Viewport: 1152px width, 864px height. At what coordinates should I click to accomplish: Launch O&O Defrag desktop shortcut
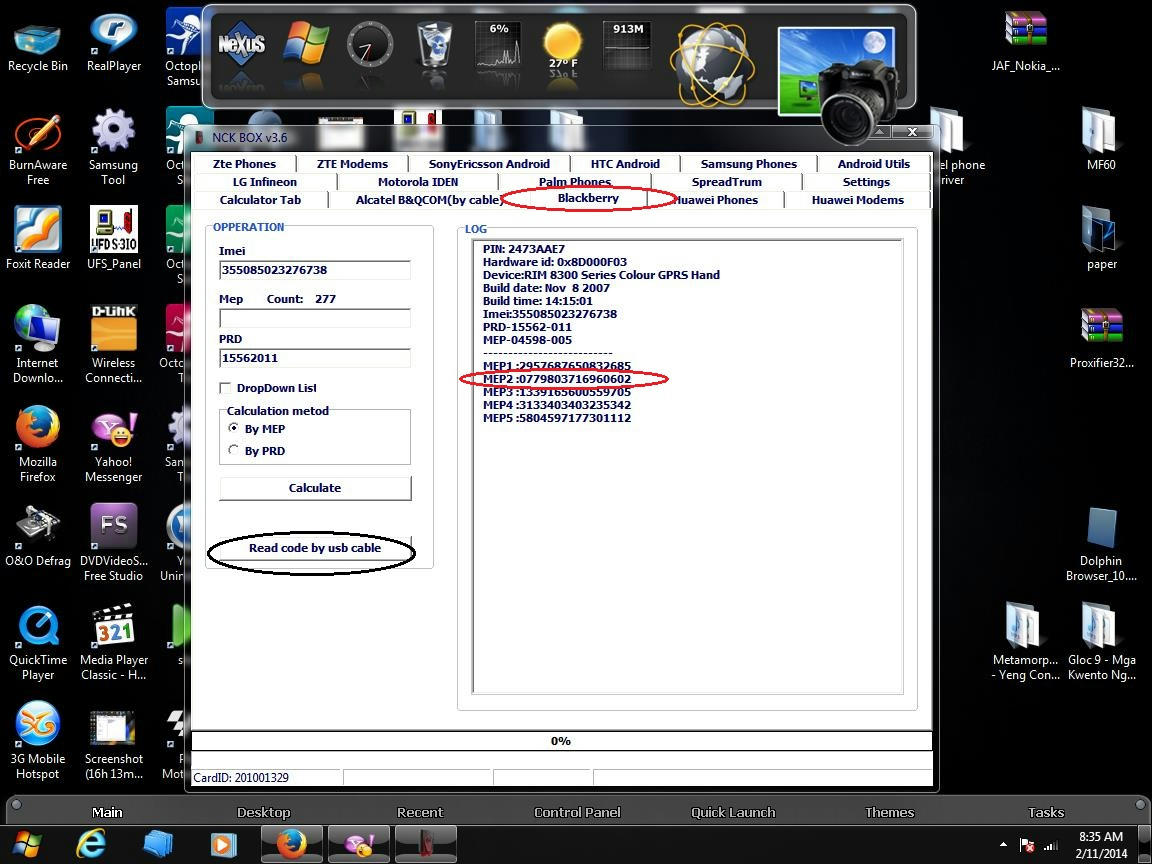click(37, 536)
